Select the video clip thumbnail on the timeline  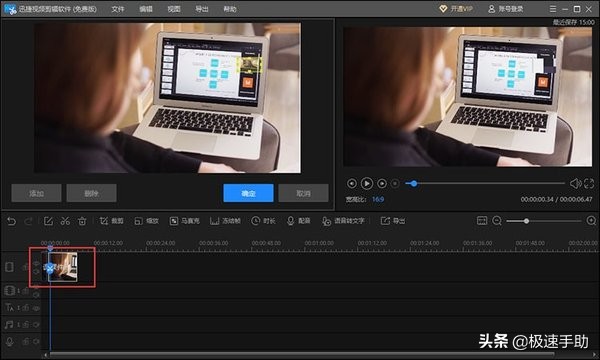coord(63,267)
